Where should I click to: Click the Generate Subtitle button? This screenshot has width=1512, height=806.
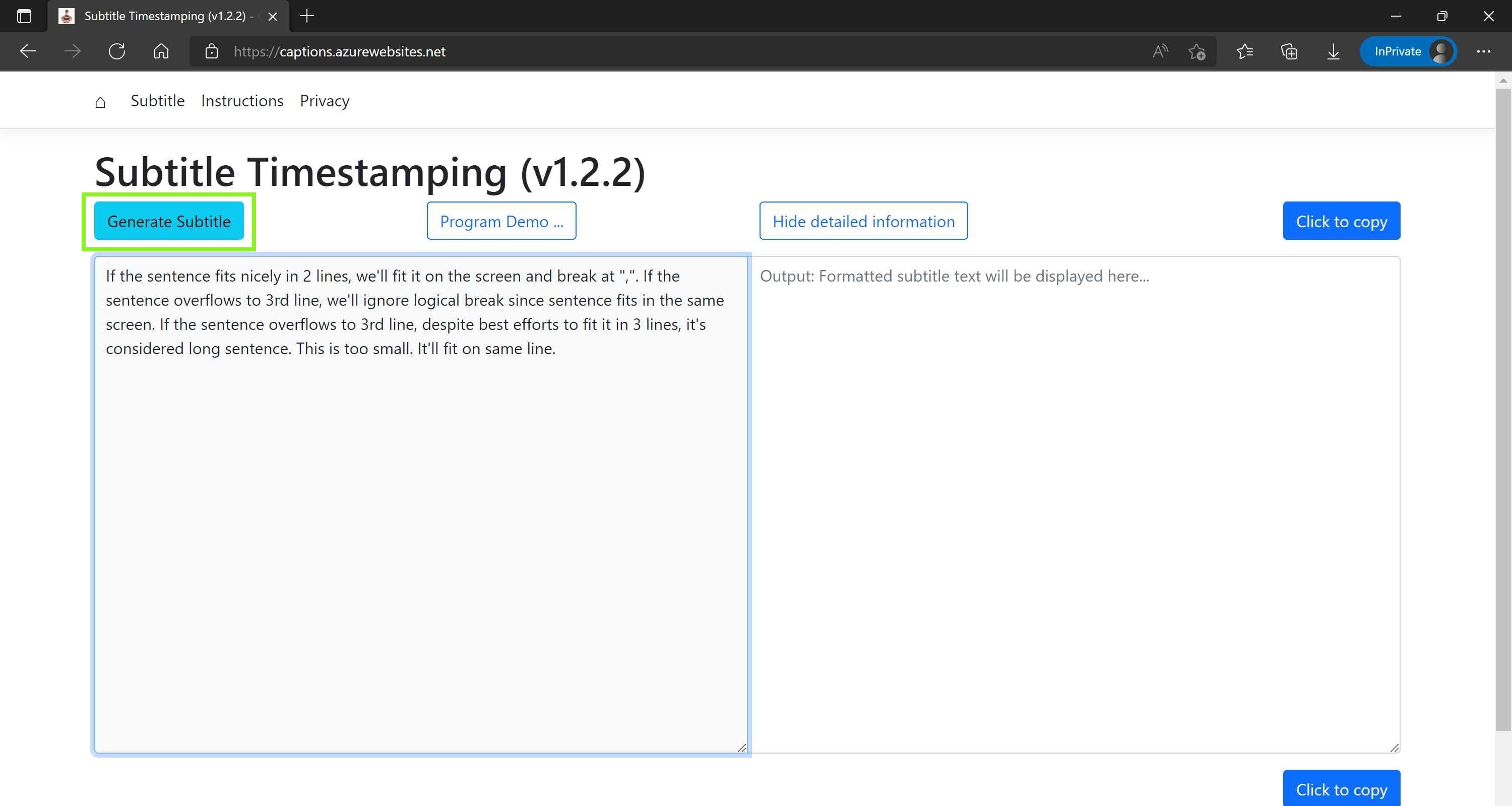pyautogui.click(x=169, y=221)
